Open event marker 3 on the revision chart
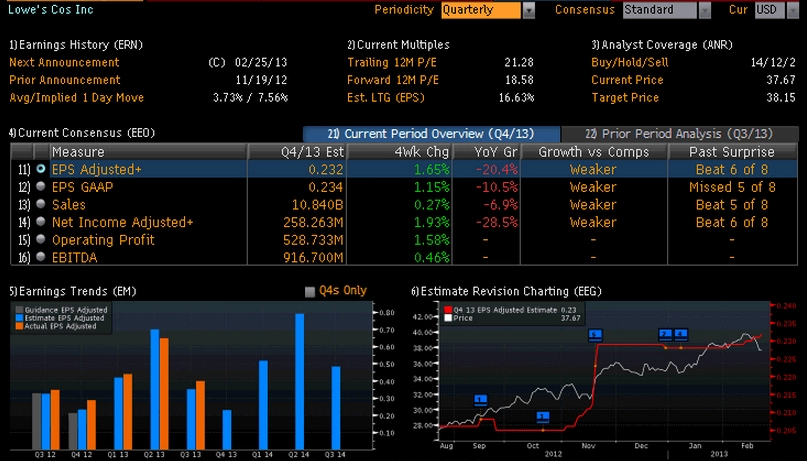Image resolution: width=807 pixels, height=461 pixels. tap(543, 416)
